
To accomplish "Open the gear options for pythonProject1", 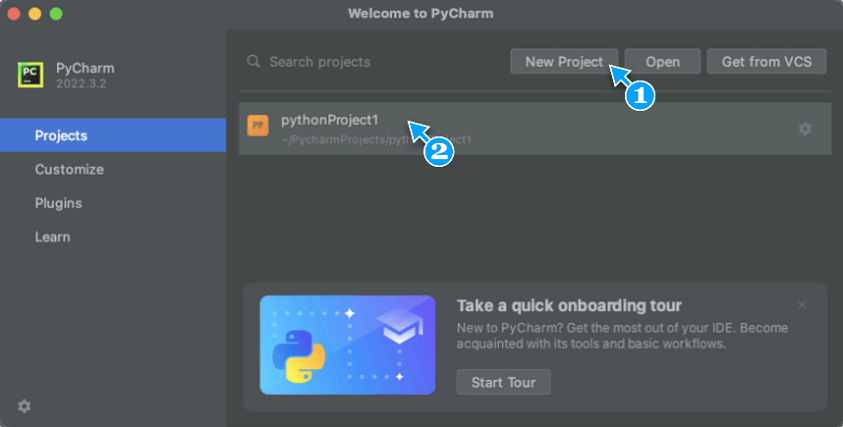I will pyautogui.click(x=805, y=129).
